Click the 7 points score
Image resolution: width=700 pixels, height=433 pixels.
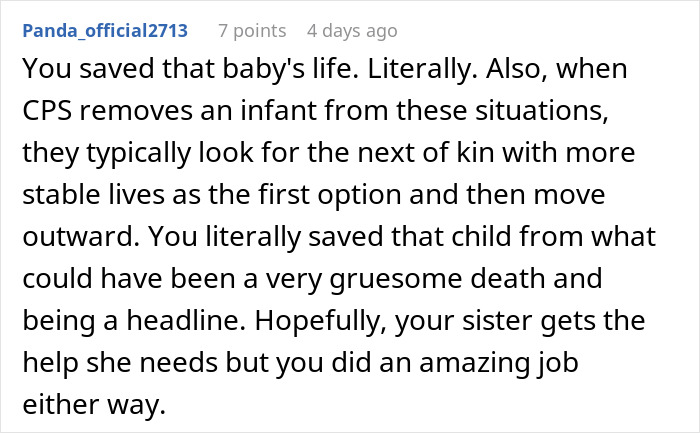[x=252, y=31]
